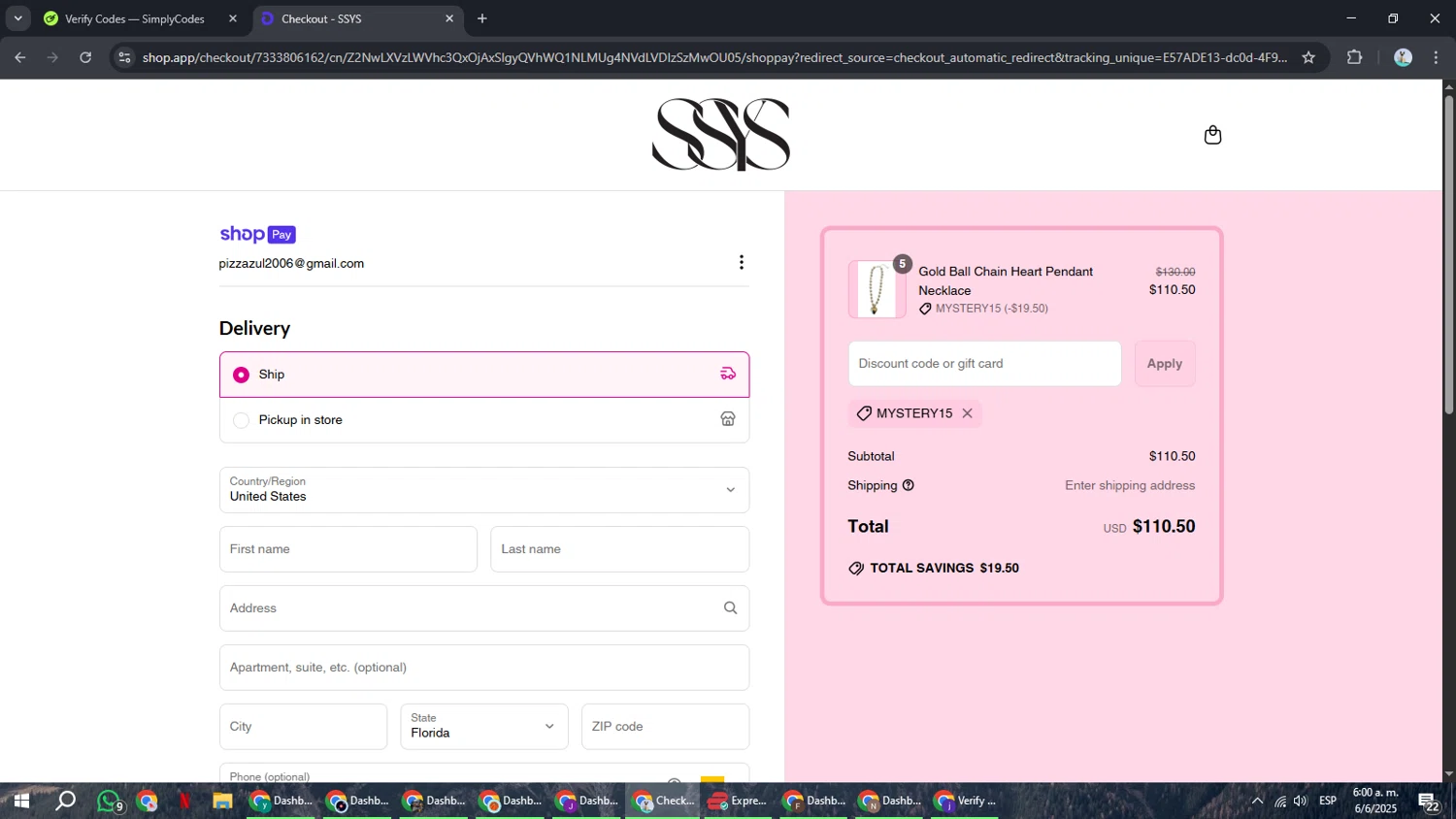
Task: Close the Verify Codes tab
Action: tap(233, 18)
